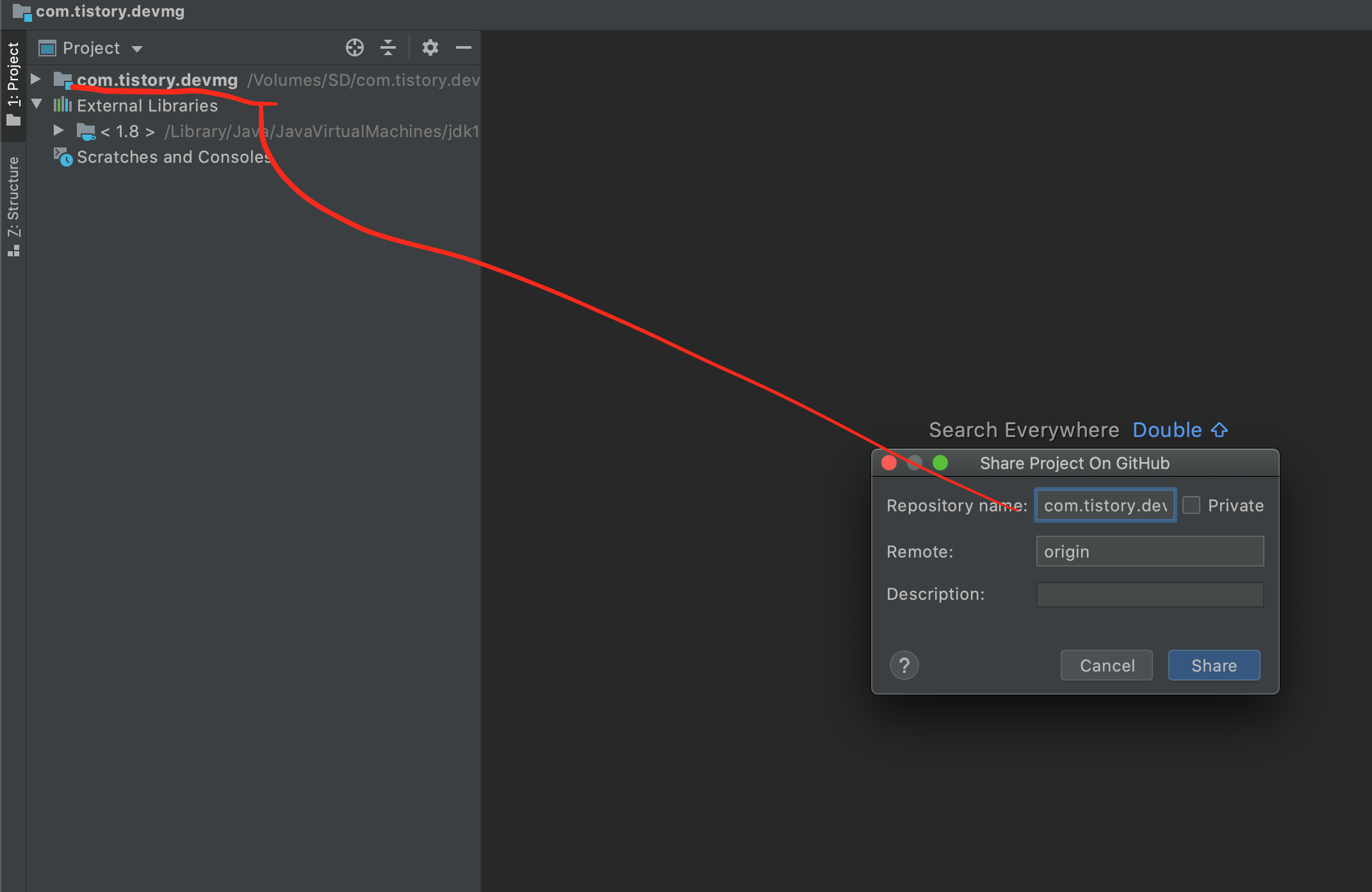Click the help question mark button

tap(904, 665)
